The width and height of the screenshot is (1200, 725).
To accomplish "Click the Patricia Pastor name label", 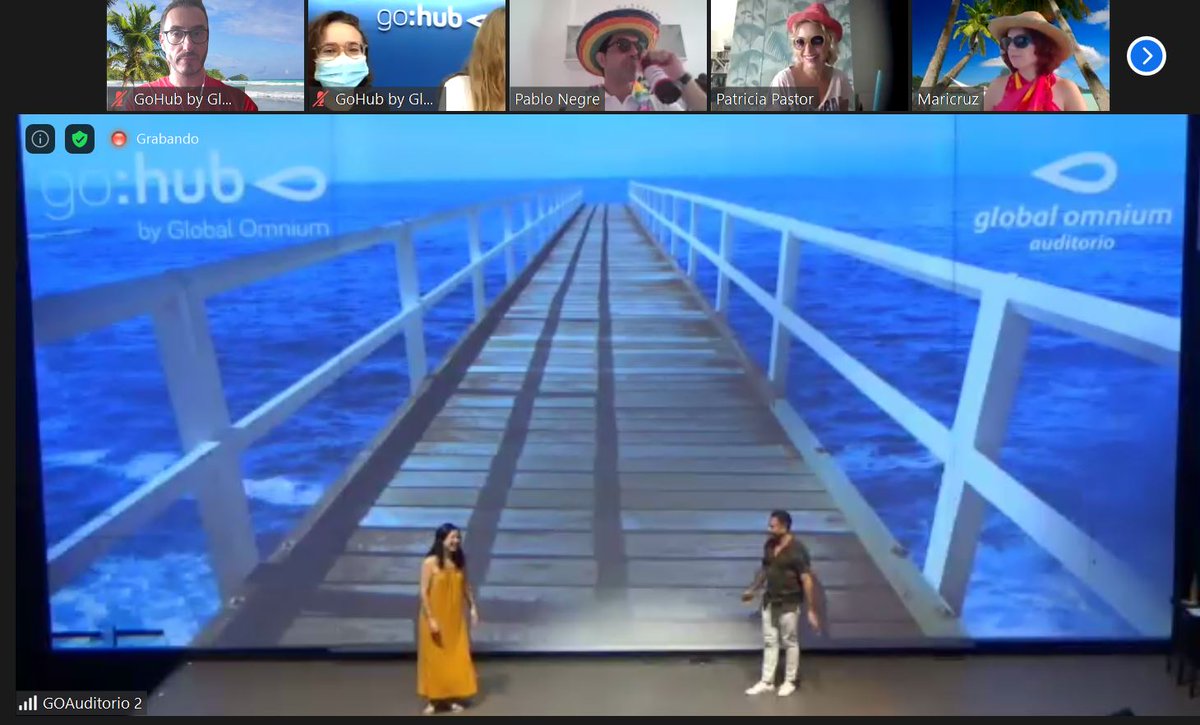I will click(x=765, y=100).
